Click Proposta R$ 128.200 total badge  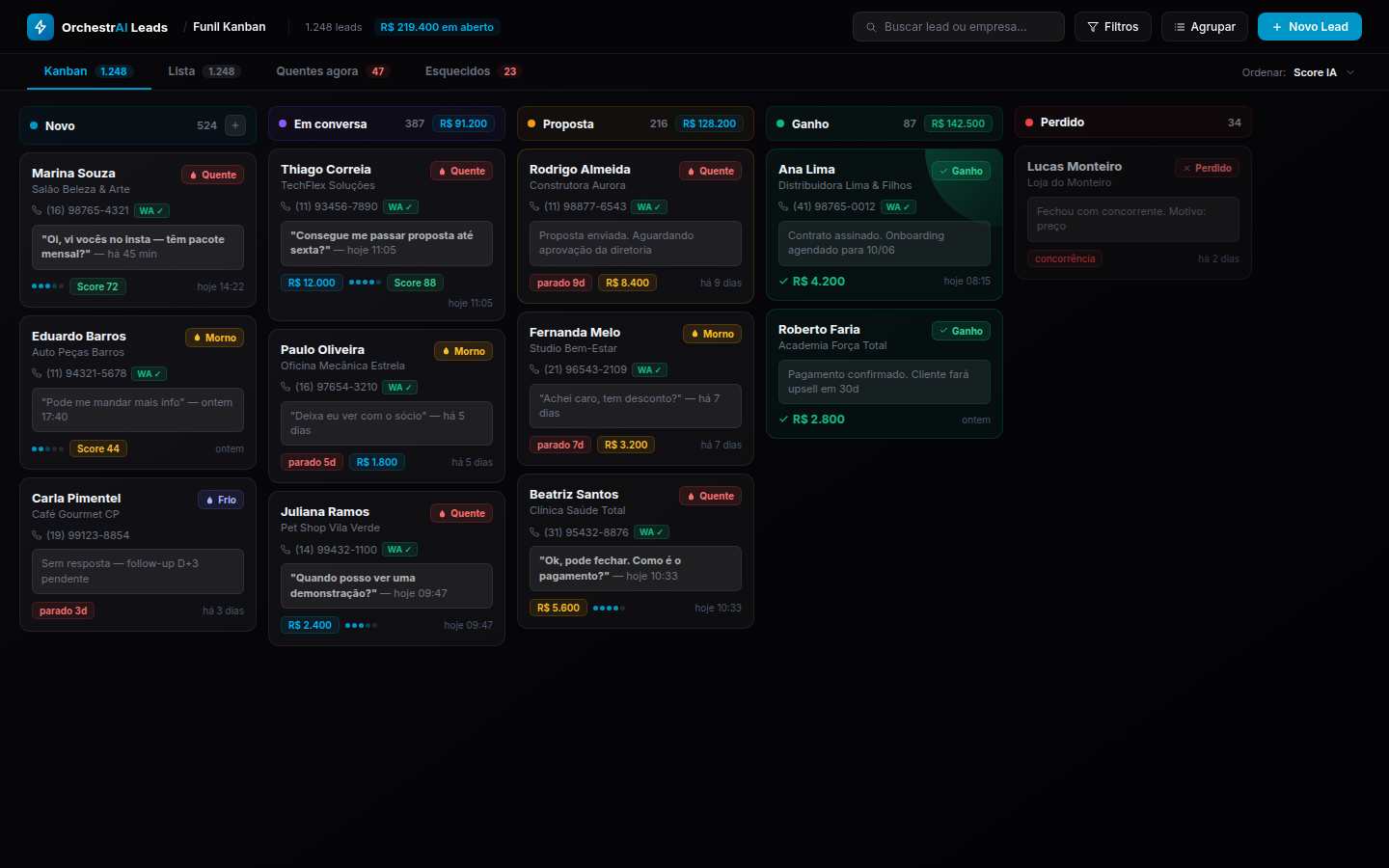709,123
